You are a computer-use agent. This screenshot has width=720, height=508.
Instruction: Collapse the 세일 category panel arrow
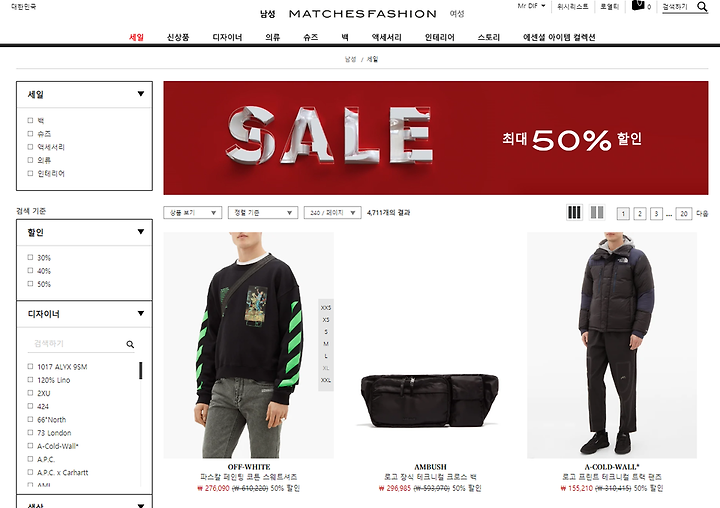141,94
